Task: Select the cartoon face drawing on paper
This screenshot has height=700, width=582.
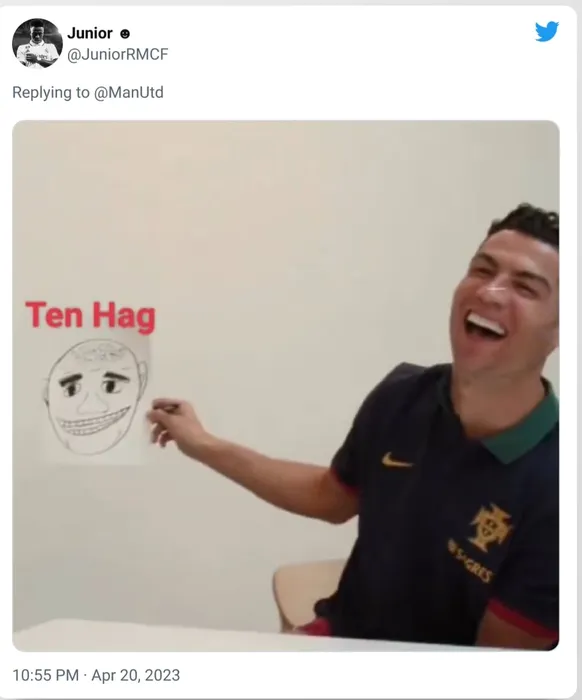Action: 96,397
